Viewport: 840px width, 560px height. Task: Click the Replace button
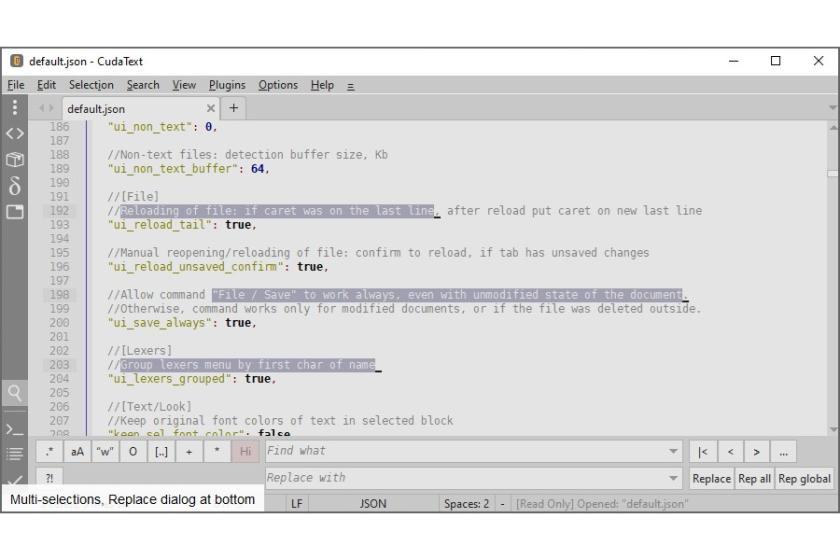(711, 479)
